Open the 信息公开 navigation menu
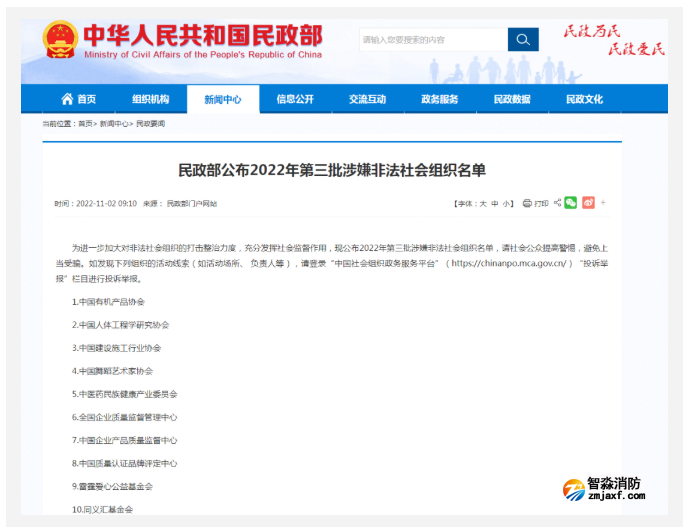688x531 pixels. [295, 99]
